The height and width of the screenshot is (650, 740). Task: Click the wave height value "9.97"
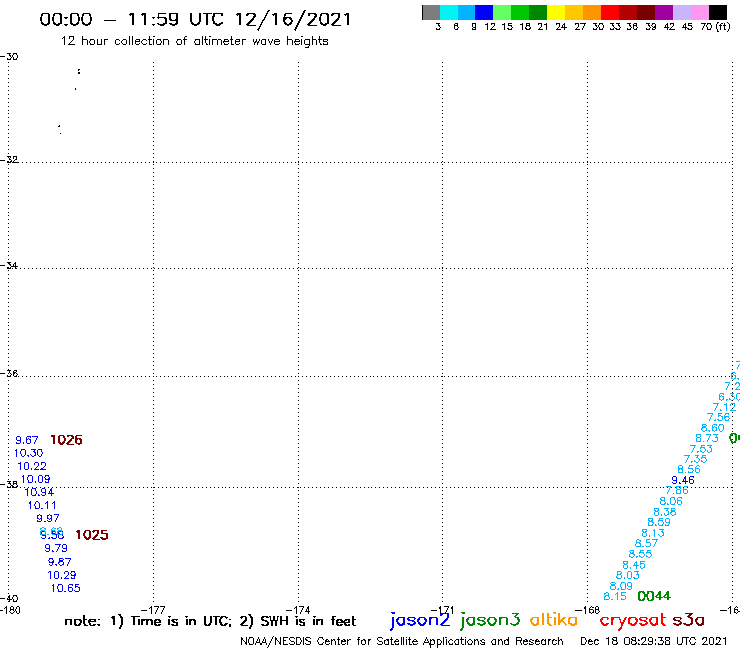[x=48, y=518]
